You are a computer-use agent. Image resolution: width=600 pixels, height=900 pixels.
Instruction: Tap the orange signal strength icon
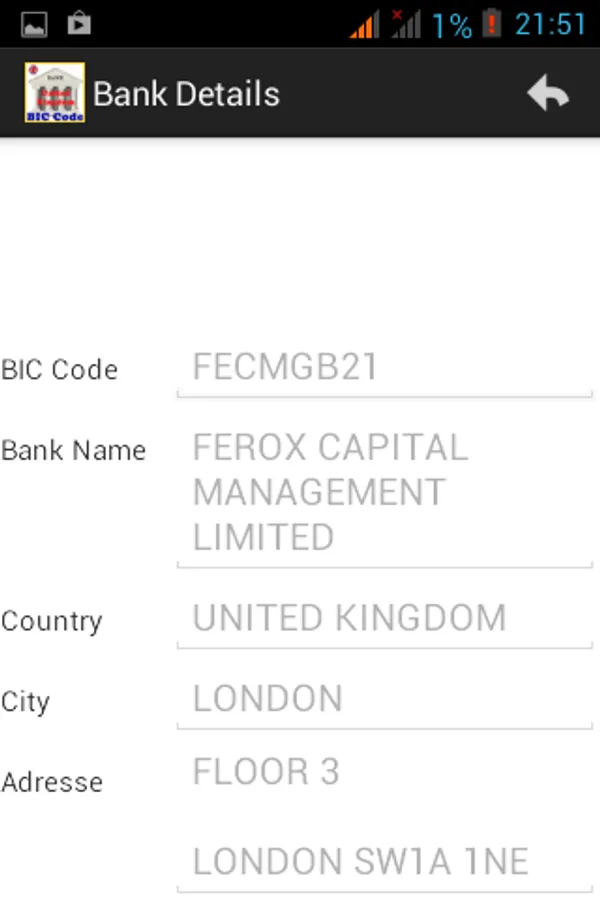click(x=365, y=24)
